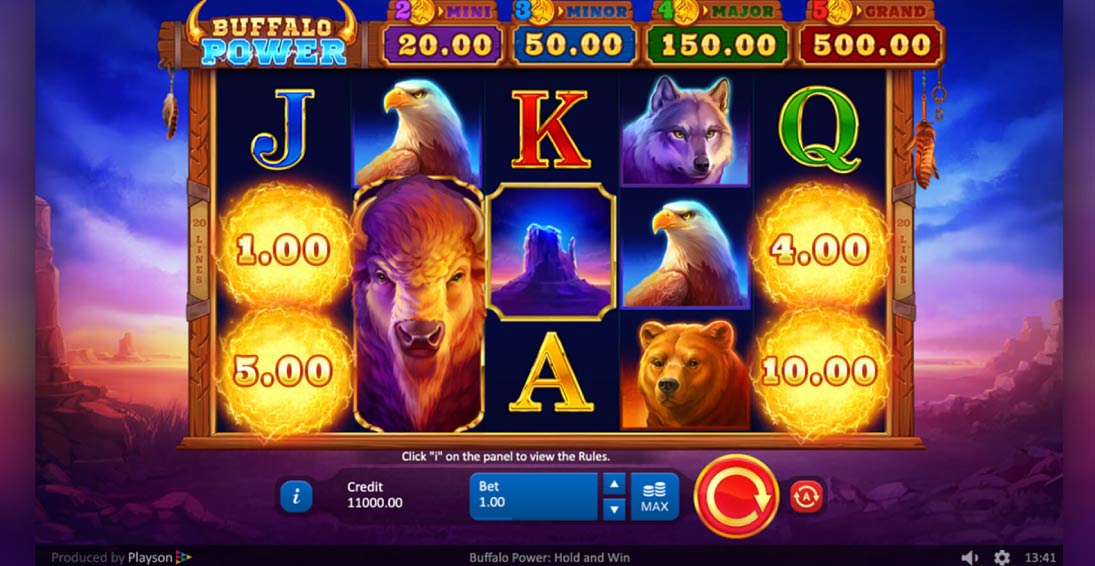Select the MINOR 50.00 jackpot panel
1095x566 pixels.
(574, 35)
